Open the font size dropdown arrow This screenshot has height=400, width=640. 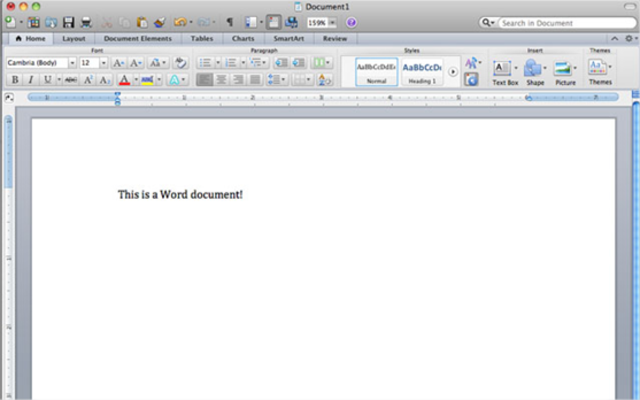[x=104, y=63]
